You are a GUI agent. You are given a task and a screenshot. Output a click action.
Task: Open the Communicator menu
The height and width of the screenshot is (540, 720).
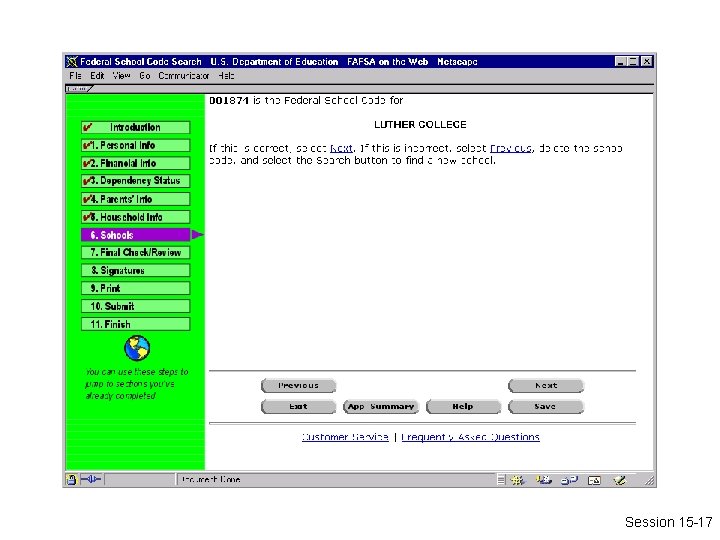coord(184,76)
